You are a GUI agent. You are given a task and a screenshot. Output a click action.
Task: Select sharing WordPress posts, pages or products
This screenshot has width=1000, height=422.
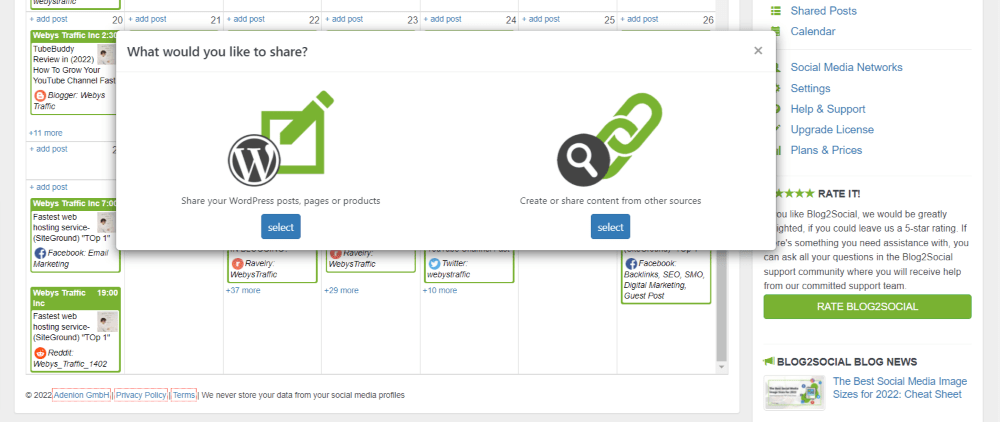click(x=281, y=227)
